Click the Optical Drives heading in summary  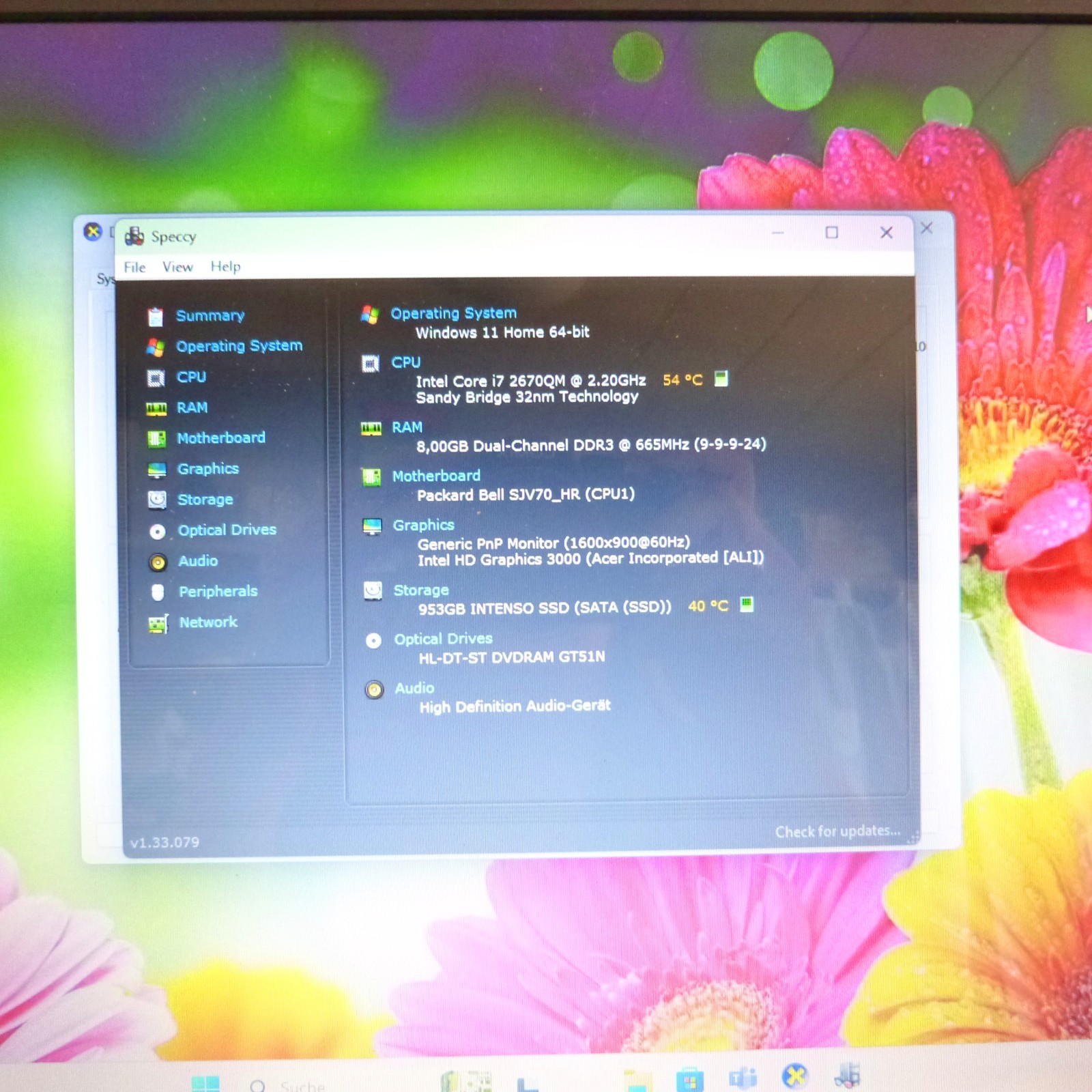[443, 639]
